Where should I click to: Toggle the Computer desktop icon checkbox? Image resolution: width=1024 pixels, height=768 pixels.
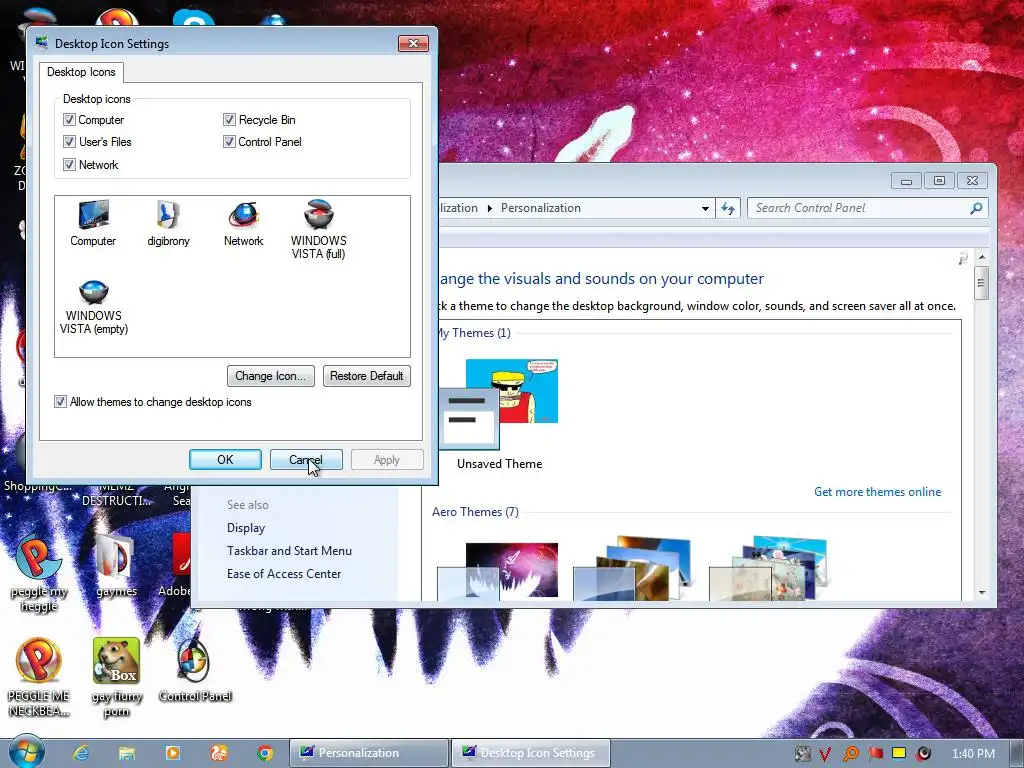(69, 120)
